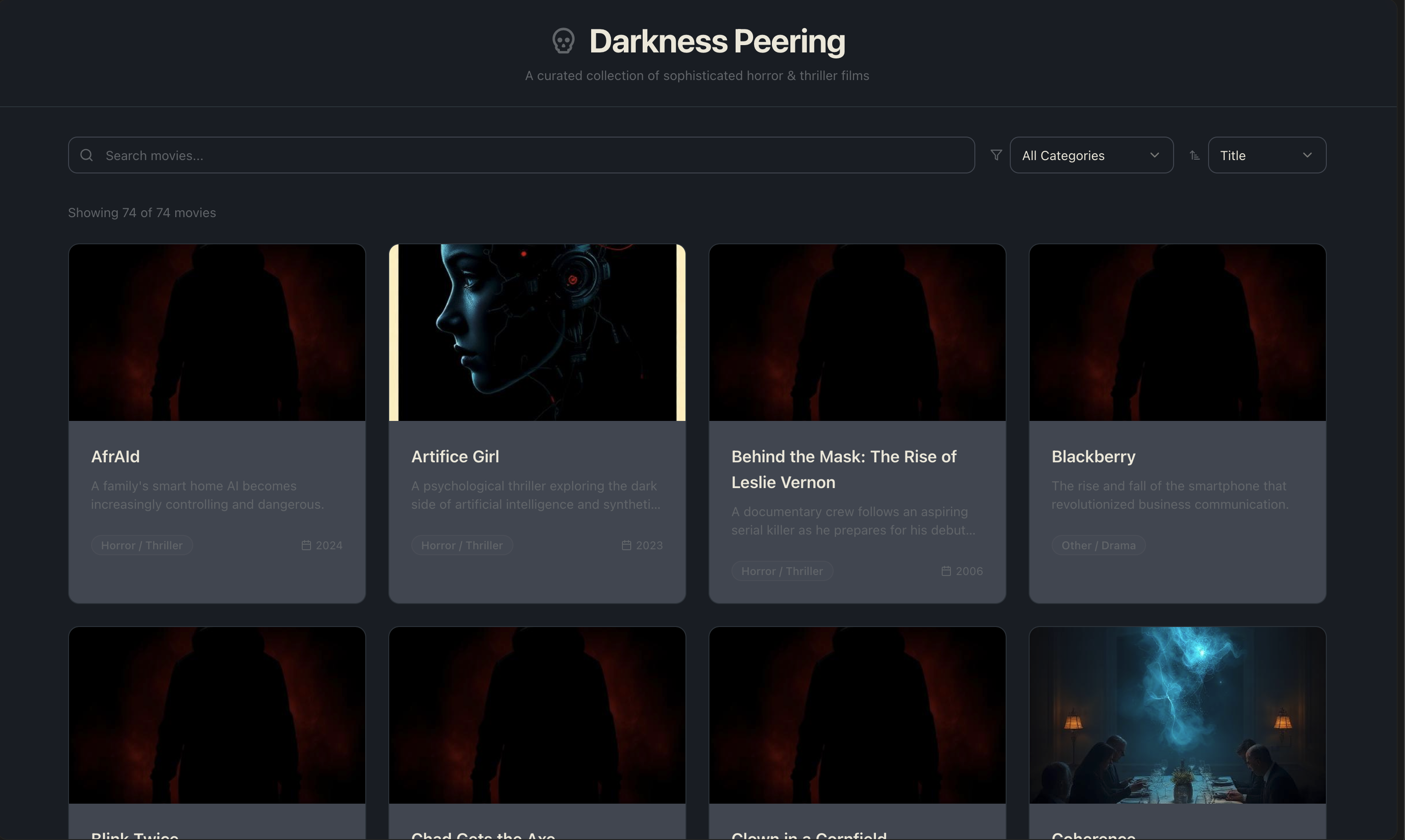Click chevron in All Categories dropdown
The width and height of the screenshot is (1405, 840).
click(1155, 155)
